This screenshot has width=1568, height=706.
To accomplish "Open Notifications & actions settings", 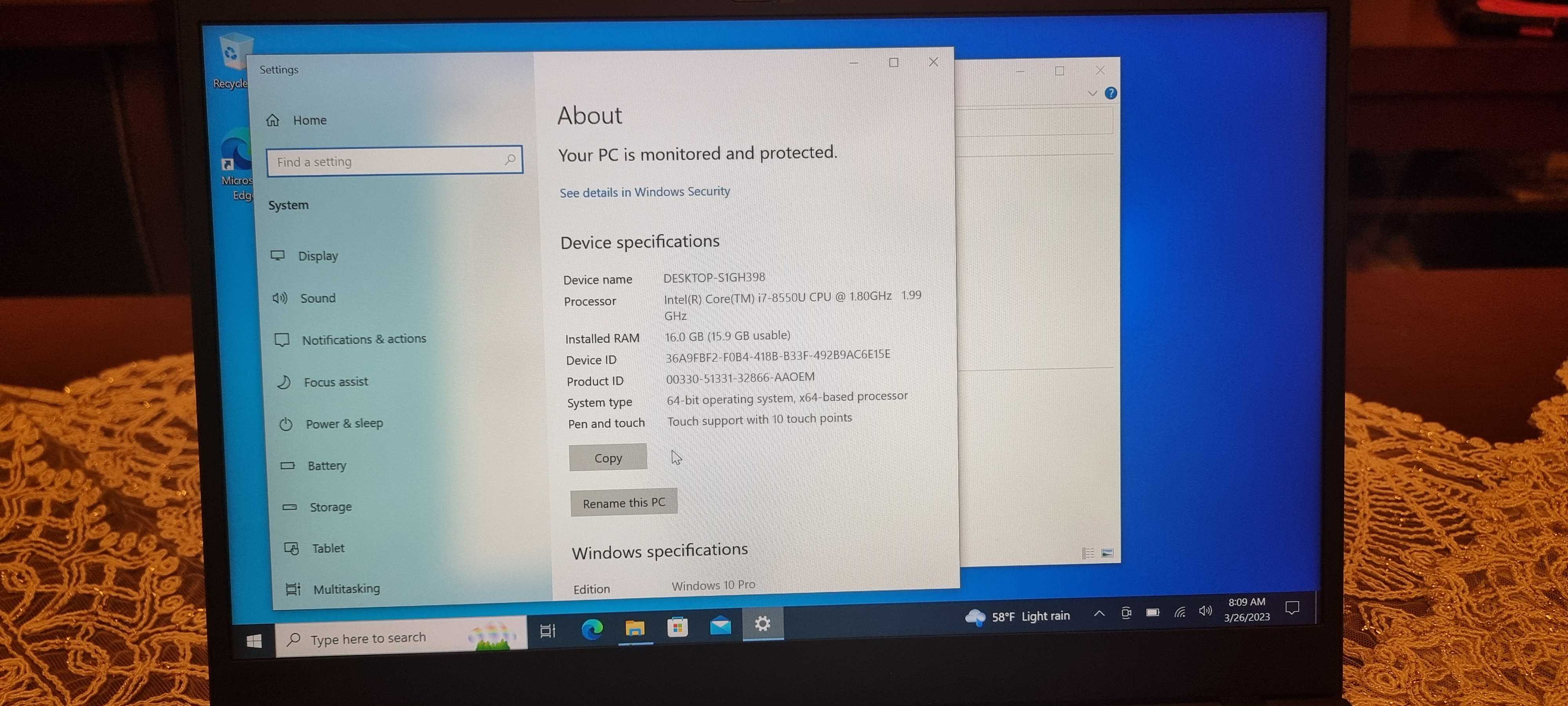I will 363,339.
